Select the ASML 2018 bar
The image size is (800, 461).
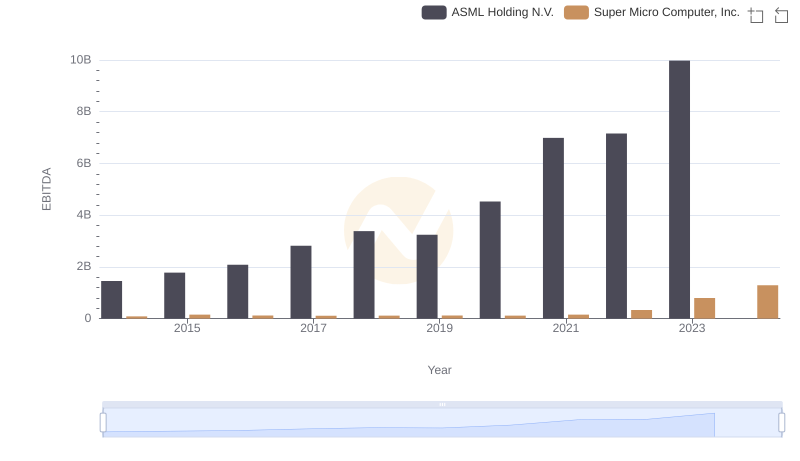pyautogui.click(x=364, y=275)
